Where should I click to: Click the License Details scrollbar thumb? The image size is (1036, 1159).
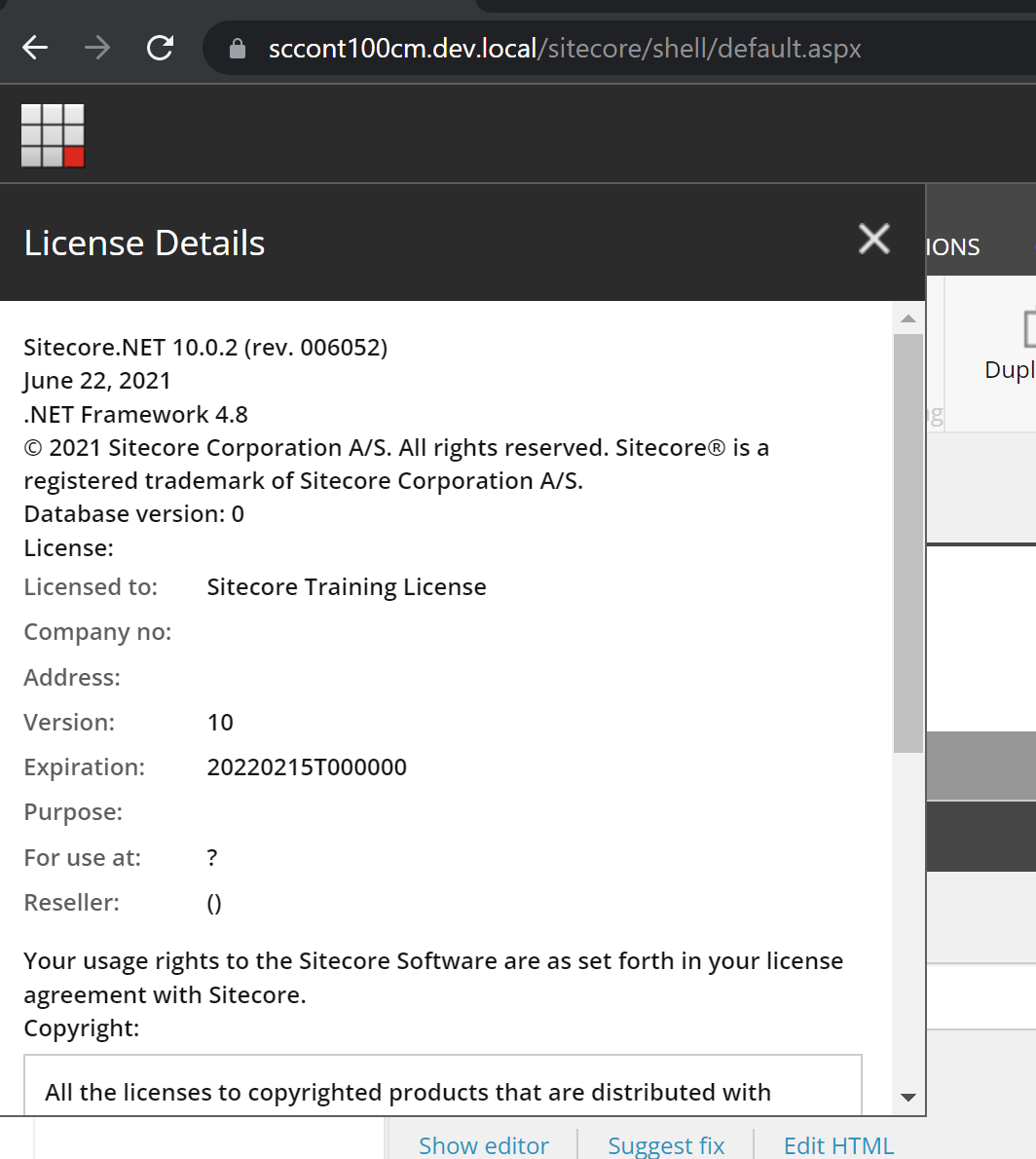click(908, 543)
